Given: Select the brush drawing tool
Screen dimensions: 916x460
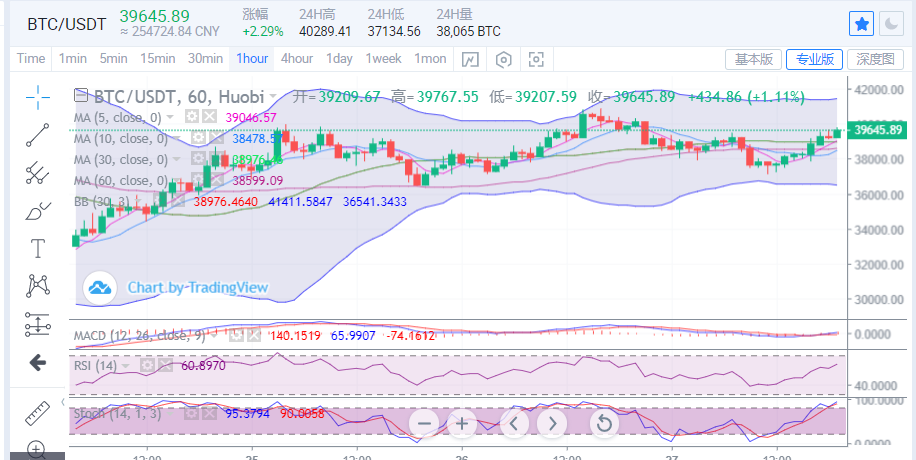Looking at the screenshot, I should click(38, 210).
